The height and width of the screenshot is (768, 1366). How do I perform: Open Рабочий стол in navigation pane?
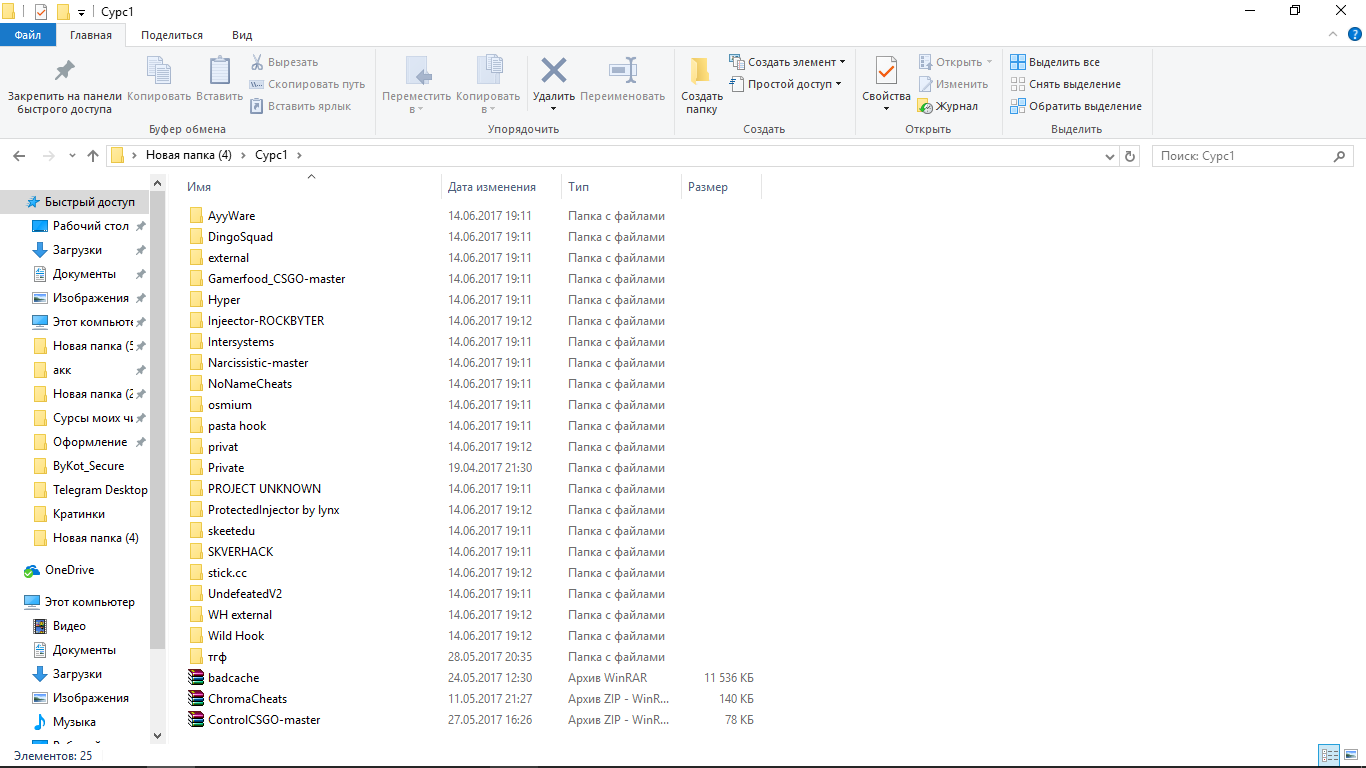(x=90, y=226)
